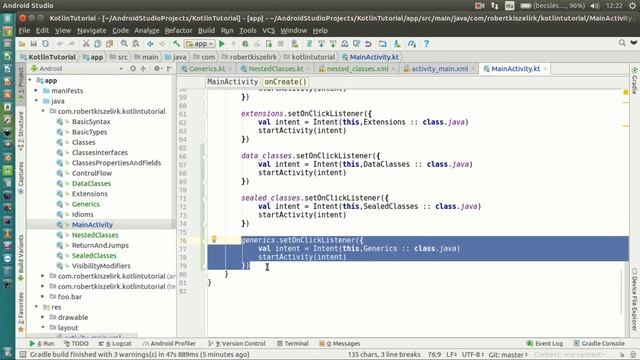
Task: Collapse the java folder node
Action: point(36,101)
